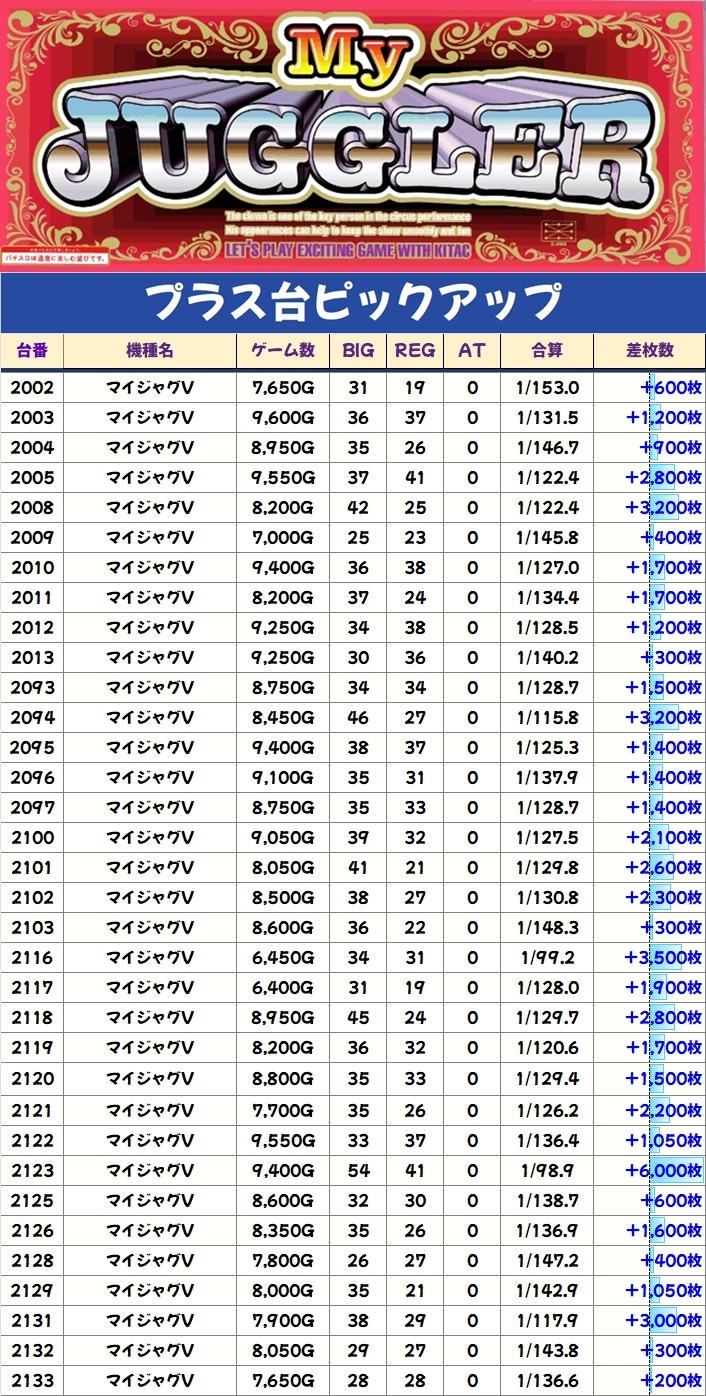Click machine number 2133 in last row

point(33,1380)
